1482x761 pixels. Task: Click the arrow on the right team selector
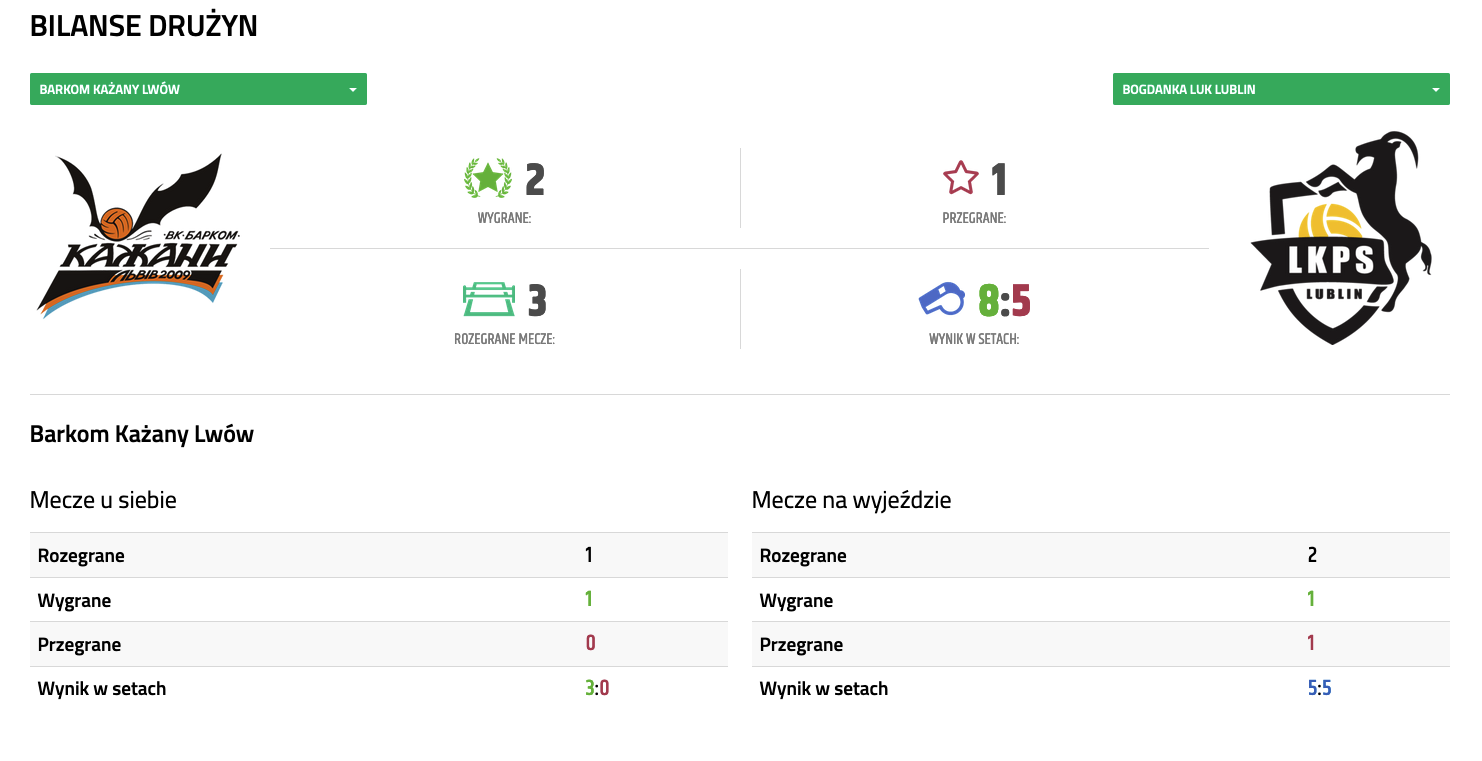click(1435, 90)
